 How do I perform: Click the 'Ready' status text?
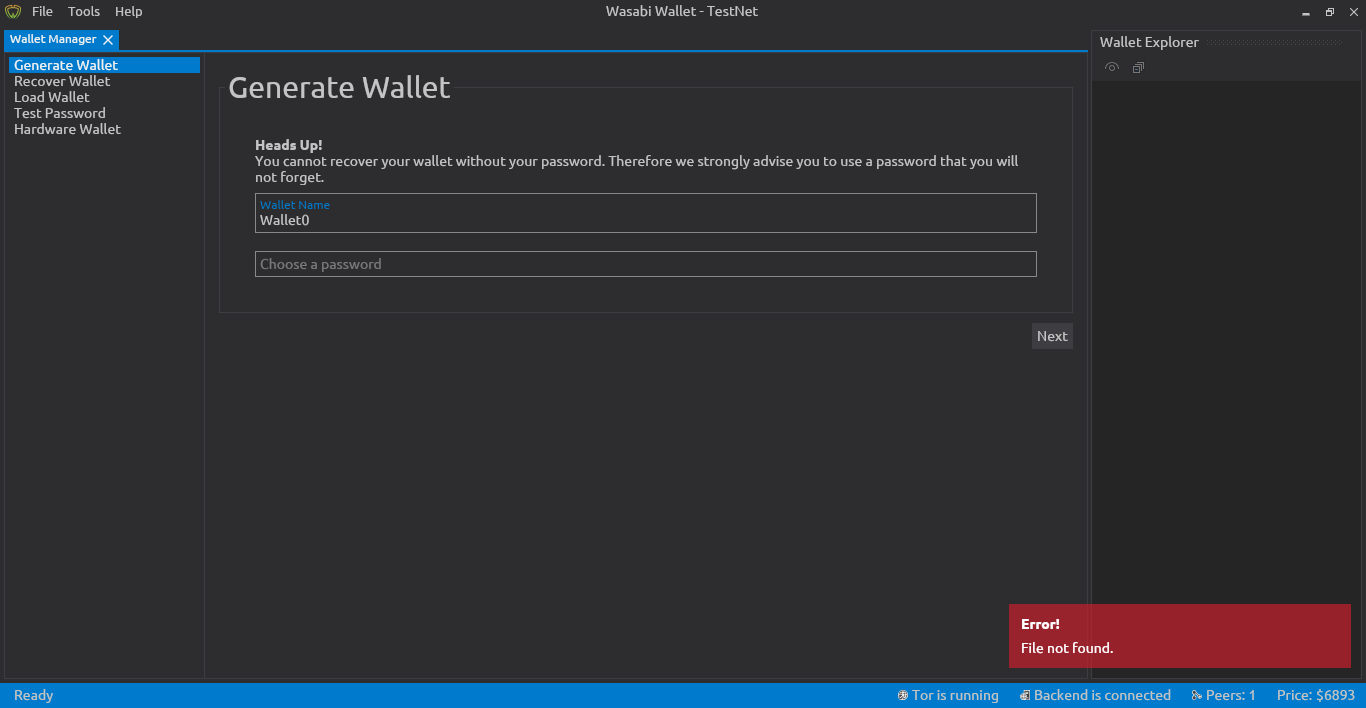pyautogui.click(x=33, y=695)
